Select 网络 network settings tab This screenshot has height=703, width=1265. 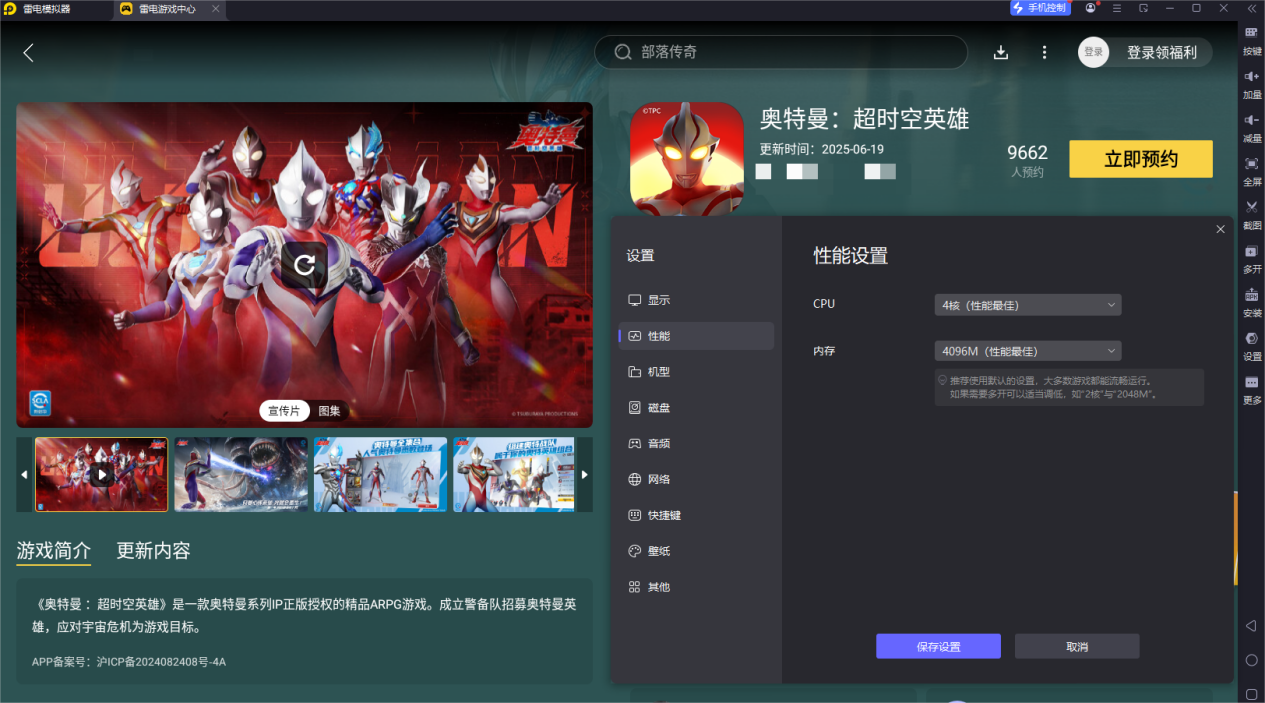696,479
